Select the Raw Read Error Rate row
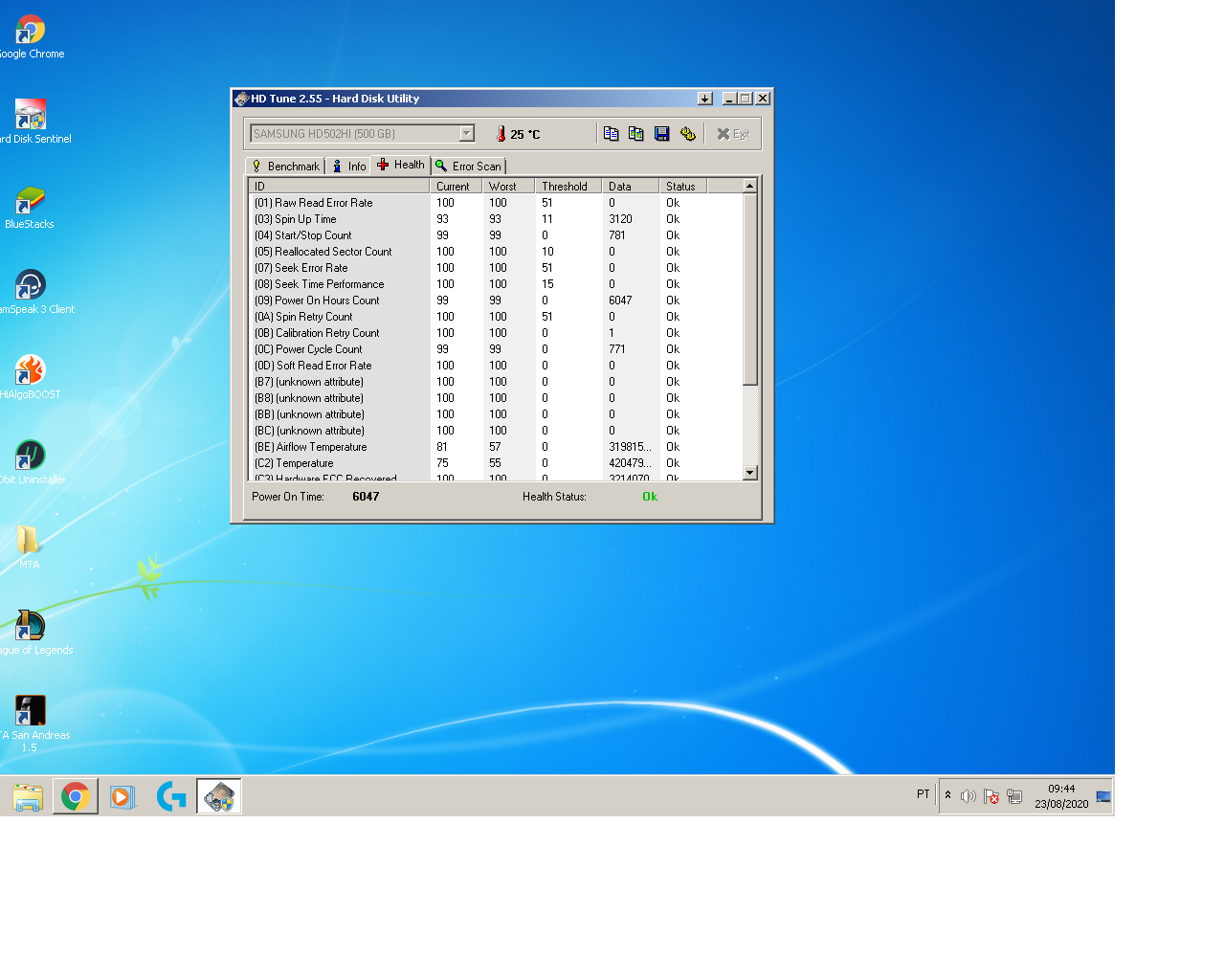1225x980 pixels. click(495, 203)
